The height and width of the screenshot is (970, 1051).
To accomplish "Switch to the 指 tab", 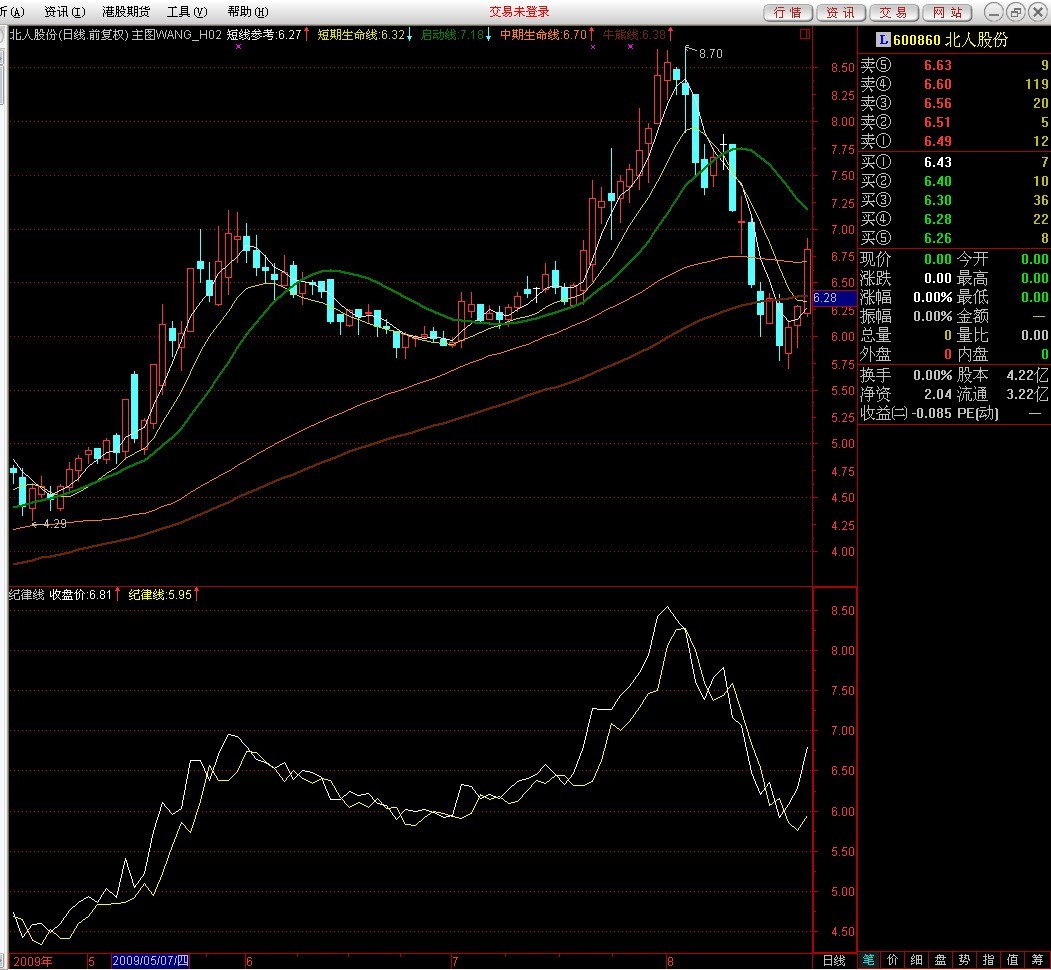I will (x=989, y=960).
